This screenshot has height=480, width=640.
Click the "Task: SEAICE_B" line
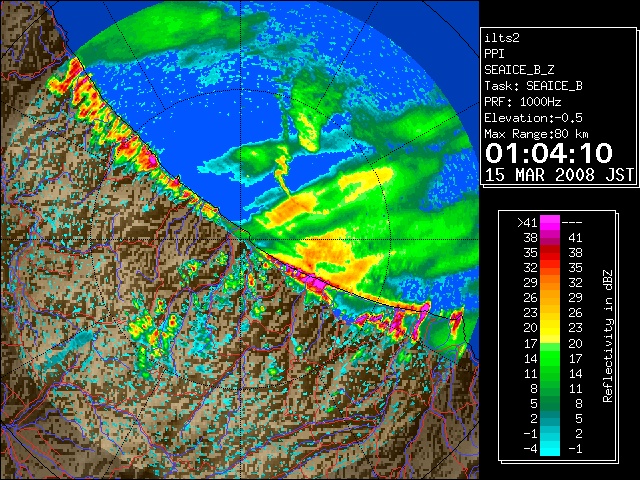pos(533,86)
